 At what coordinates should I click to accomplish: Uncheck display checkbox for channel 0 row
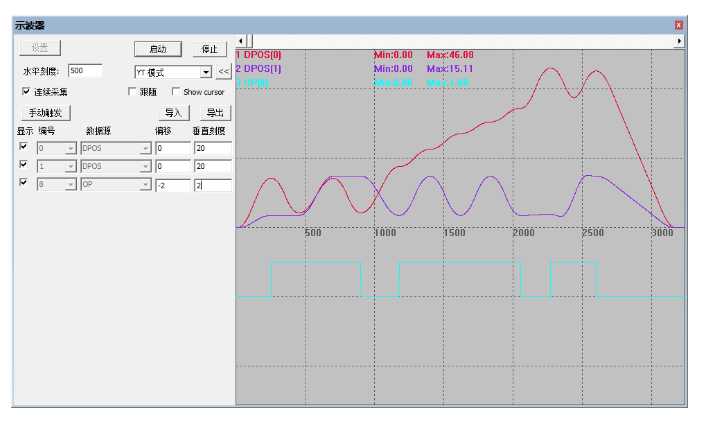23,146
